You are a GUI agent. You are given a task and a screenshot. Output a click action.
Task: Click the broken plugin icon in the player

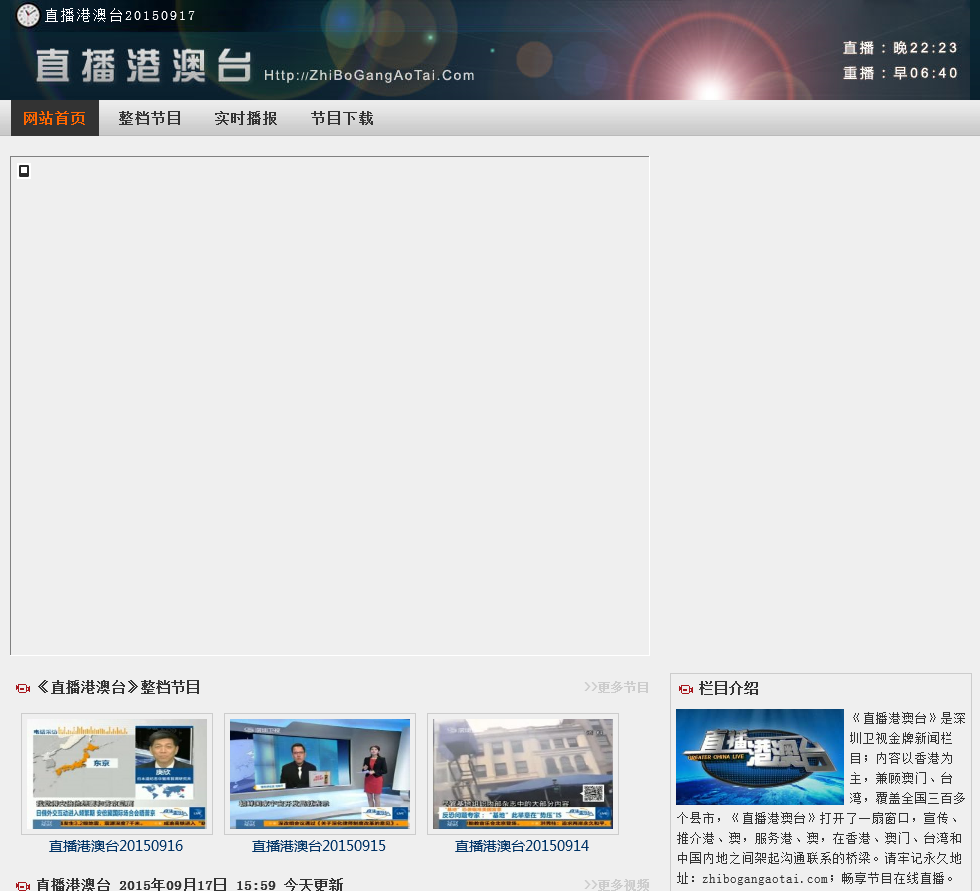coord(24,171)
